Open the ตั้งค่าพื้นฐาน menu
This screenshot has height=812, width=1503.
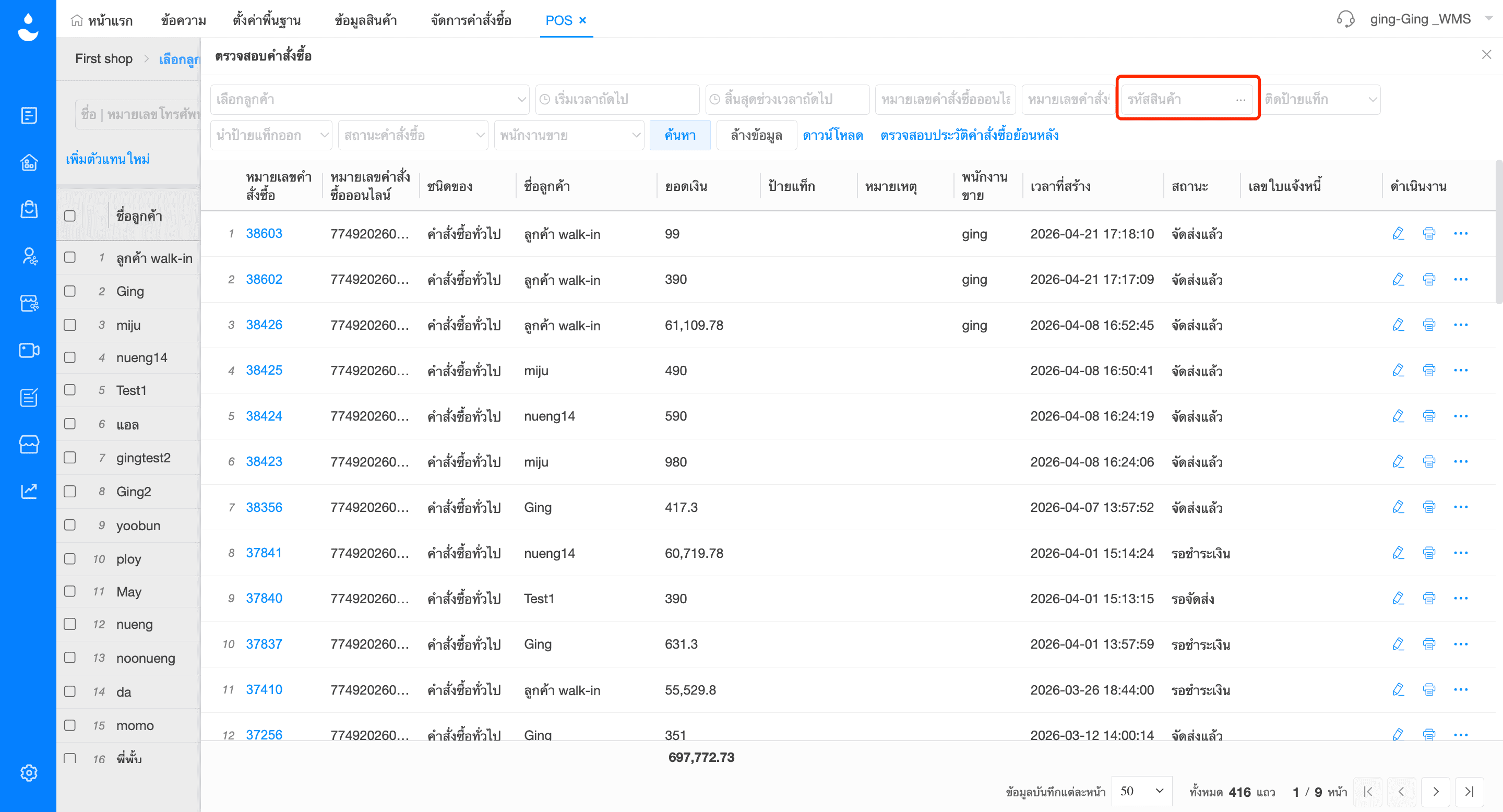pos(267,20)
